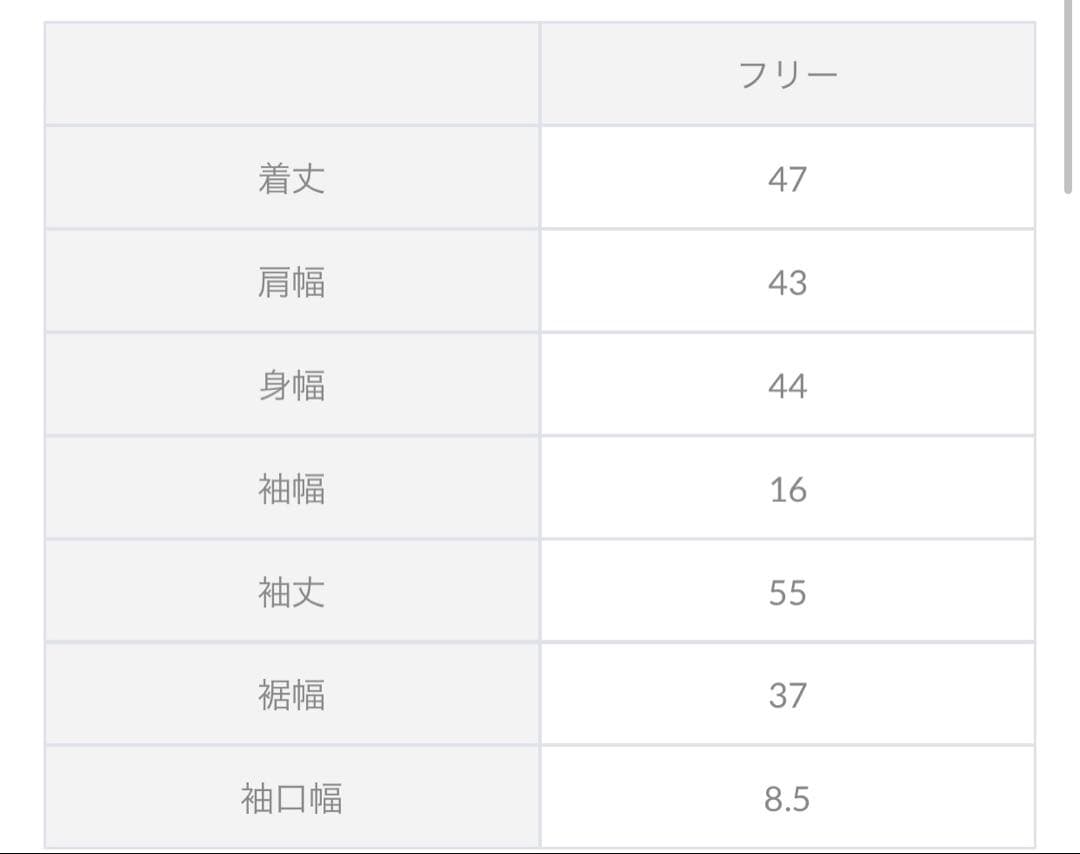The image size is (1080, 854).
Task: Select the 袖口幅 row label
Action: point(291,799)
